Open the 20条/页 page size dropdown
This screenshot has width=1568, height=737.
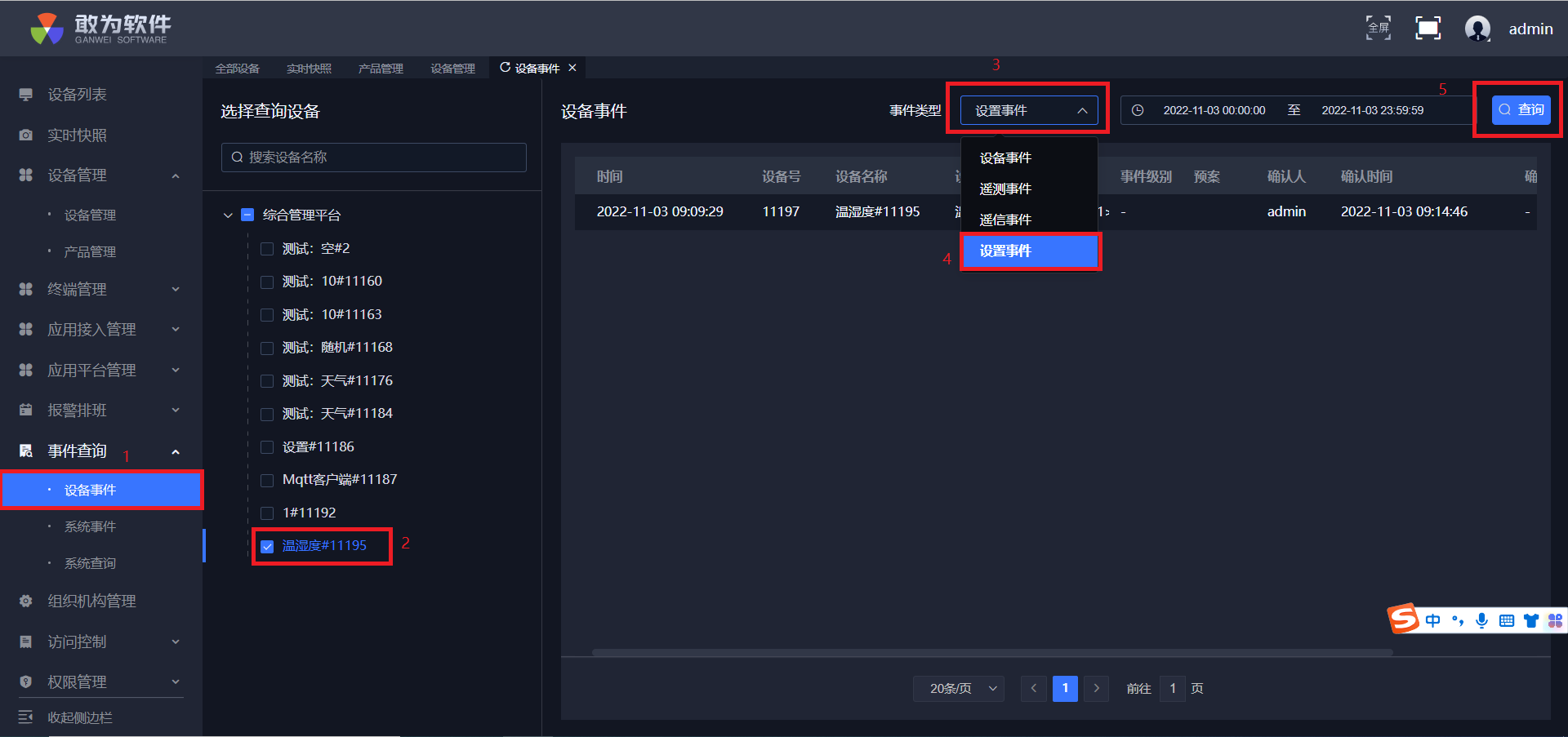959,689
